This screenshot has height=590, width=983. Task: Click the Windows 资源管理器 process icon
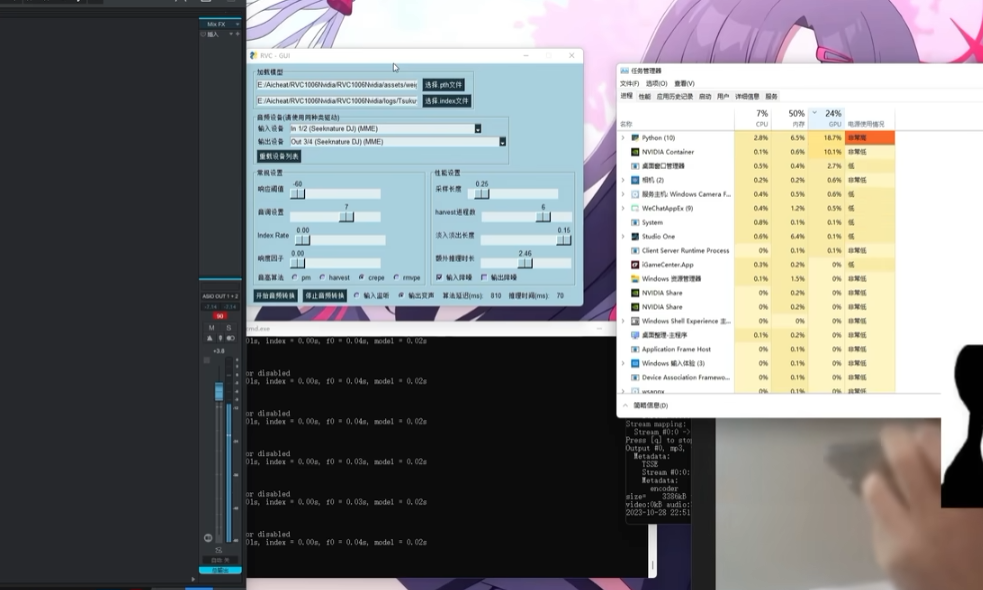(634, 278)
